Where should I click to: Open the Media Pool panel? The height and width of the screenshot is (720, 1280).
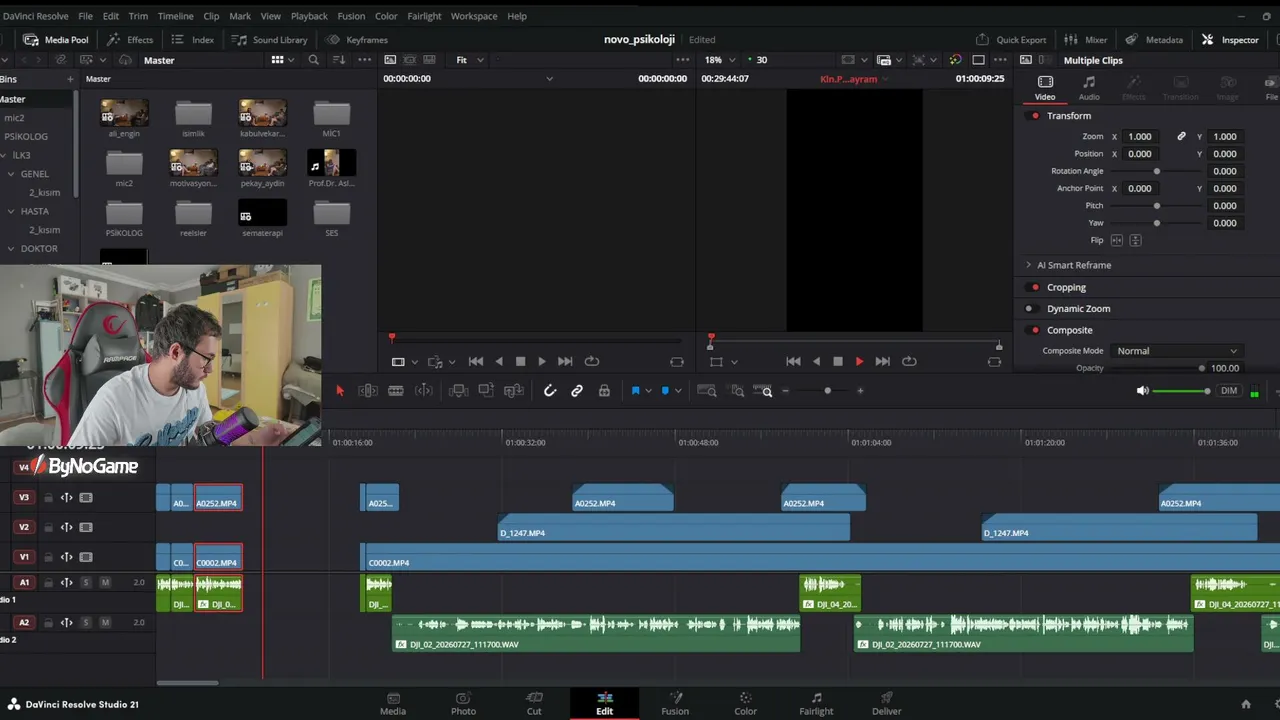56,40
